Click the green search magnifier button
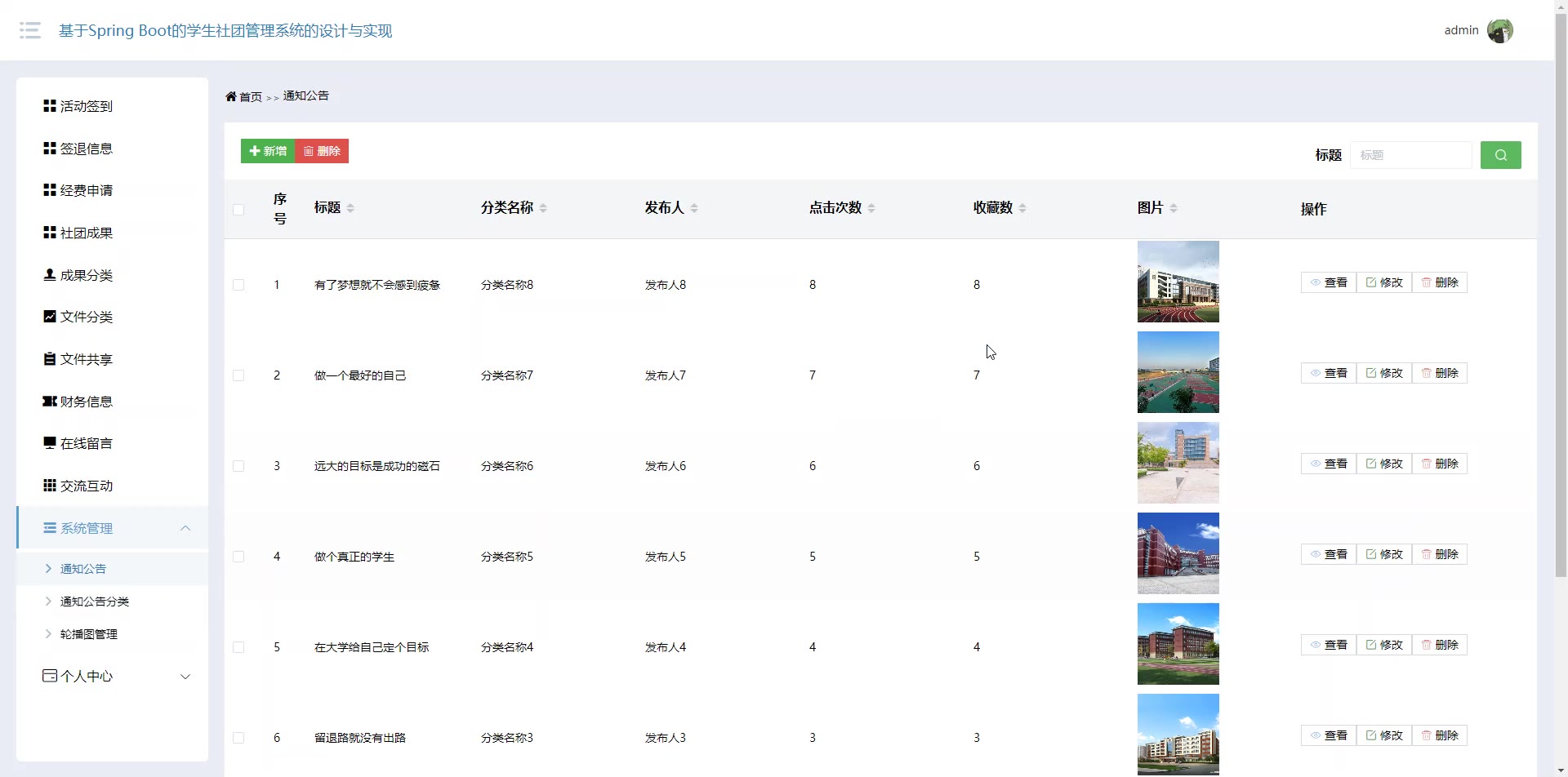The height and width of the screenshot is (777, 1568). click(x=1500, y=155)
